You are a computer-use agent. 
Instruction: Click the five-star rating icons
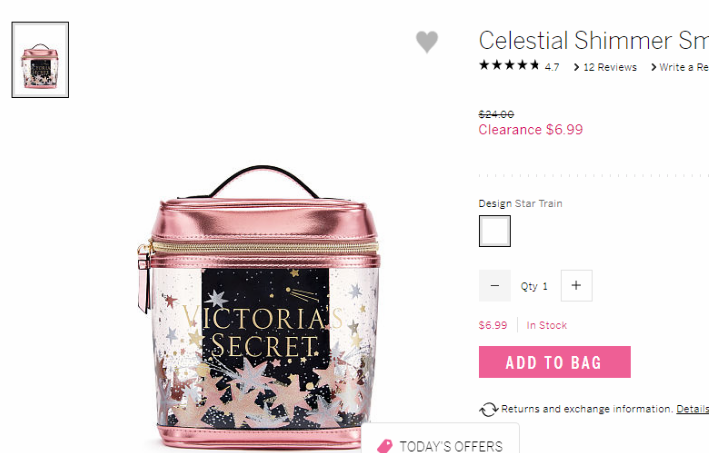(x=509, y=65)
